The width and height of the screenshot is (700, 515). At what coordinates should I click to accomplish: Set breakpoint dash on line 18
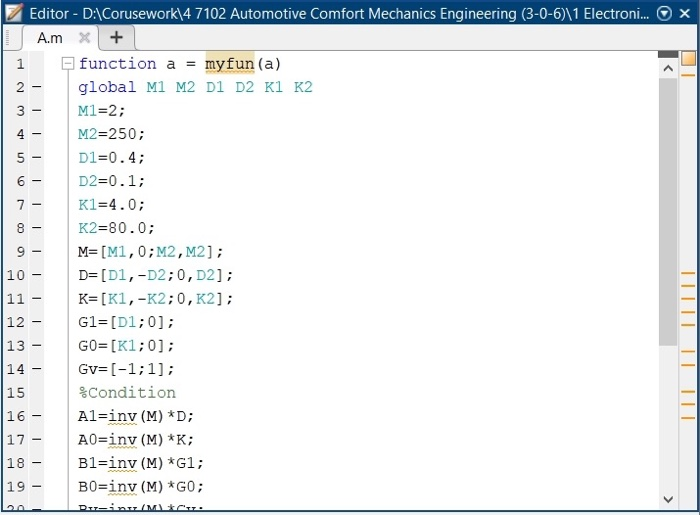tap(37, 463)
